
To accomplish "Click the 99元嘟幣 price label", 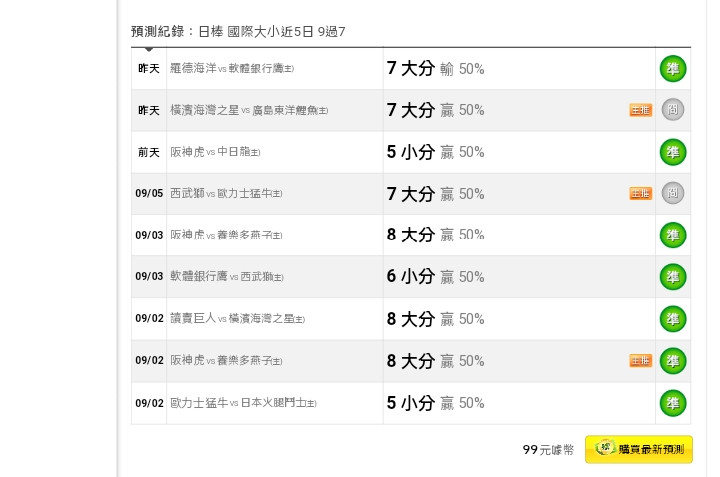I will 548,449.
